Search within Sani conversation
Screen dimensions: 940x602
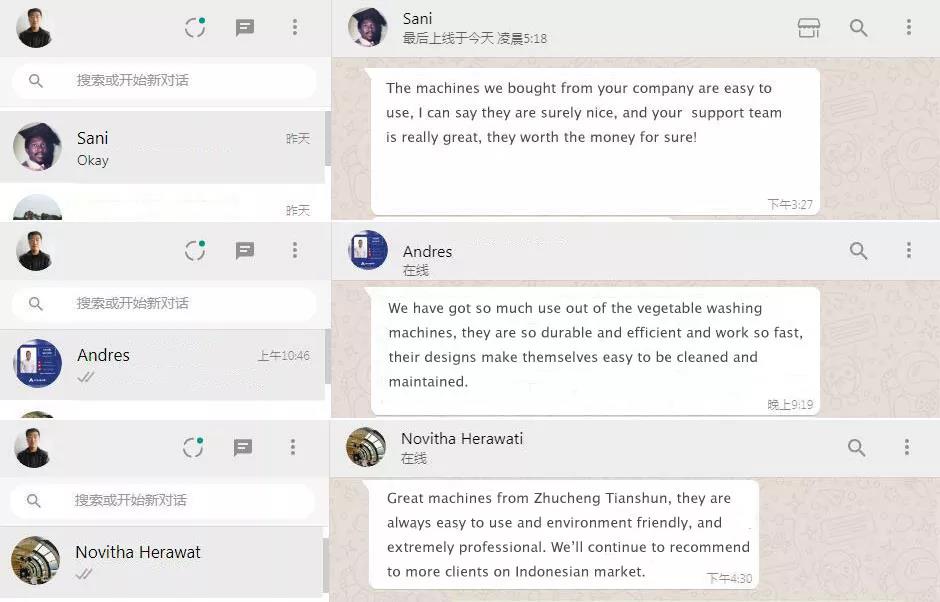click(858, 28)
